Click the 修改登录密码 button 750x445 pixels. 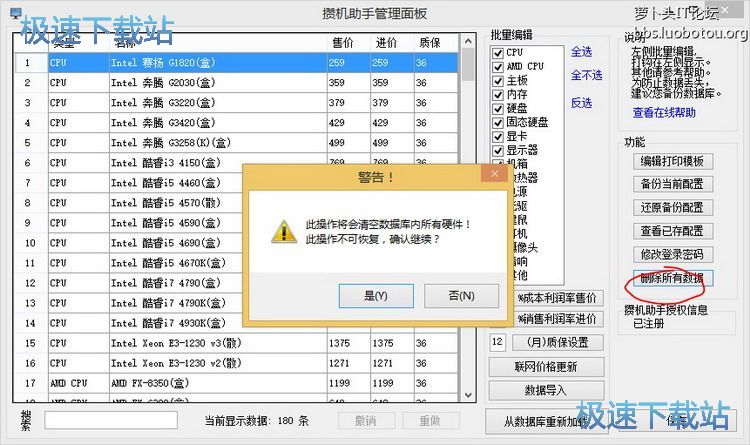(x=673, y=255)
